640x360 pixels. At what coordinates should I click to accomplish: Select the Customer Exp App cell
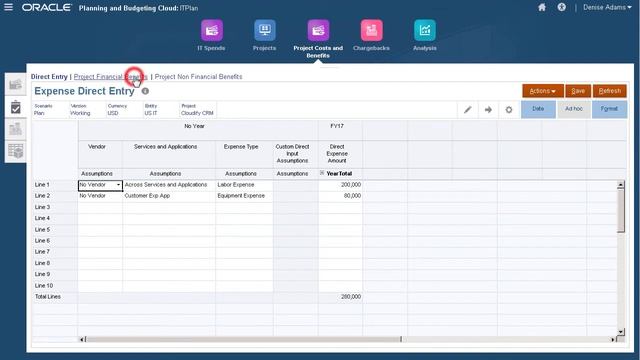click(x=169, y=196)
